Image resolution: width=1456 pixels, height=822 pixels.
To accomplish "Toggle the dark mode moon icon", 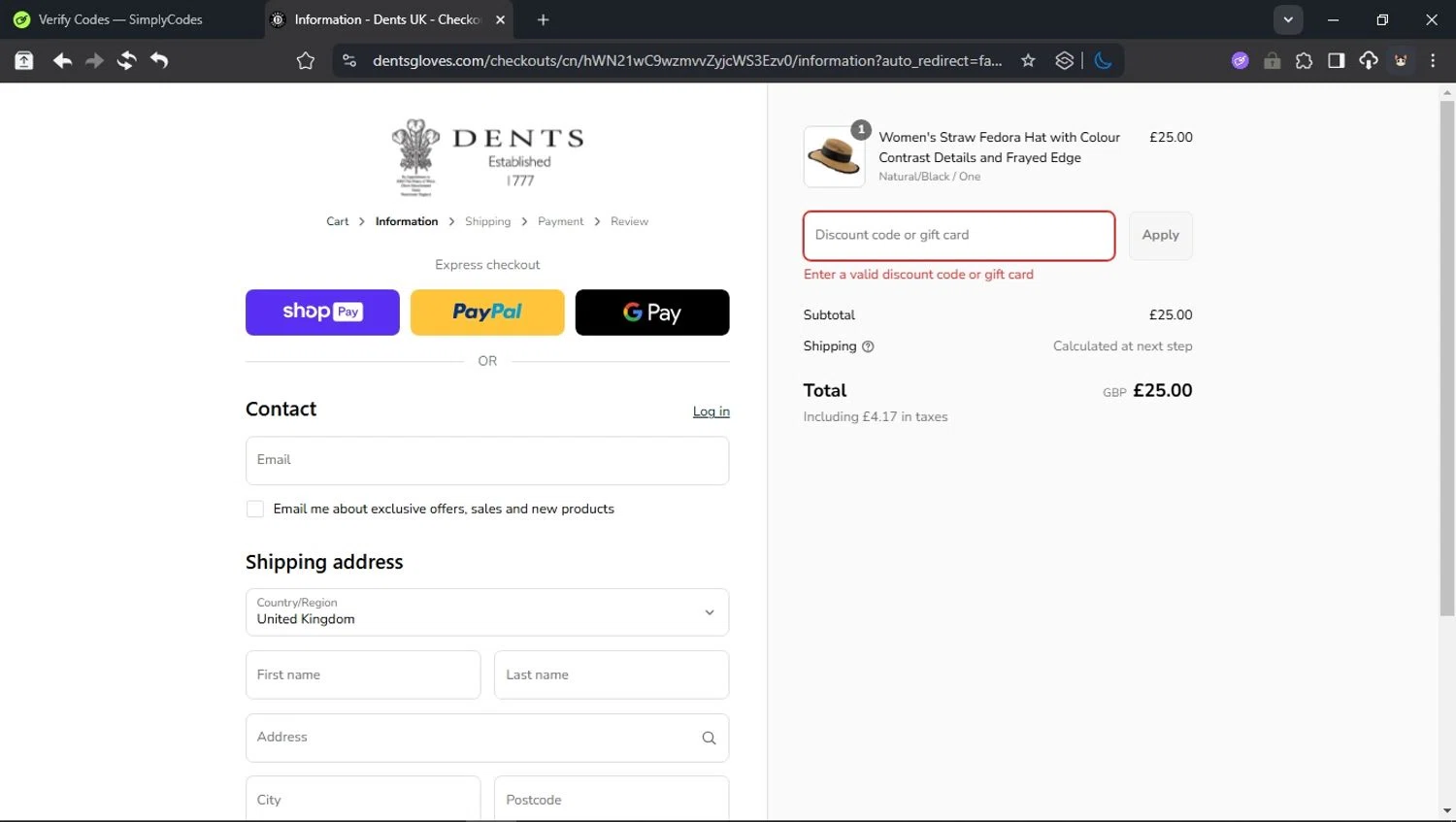I will click(1103, 60).
